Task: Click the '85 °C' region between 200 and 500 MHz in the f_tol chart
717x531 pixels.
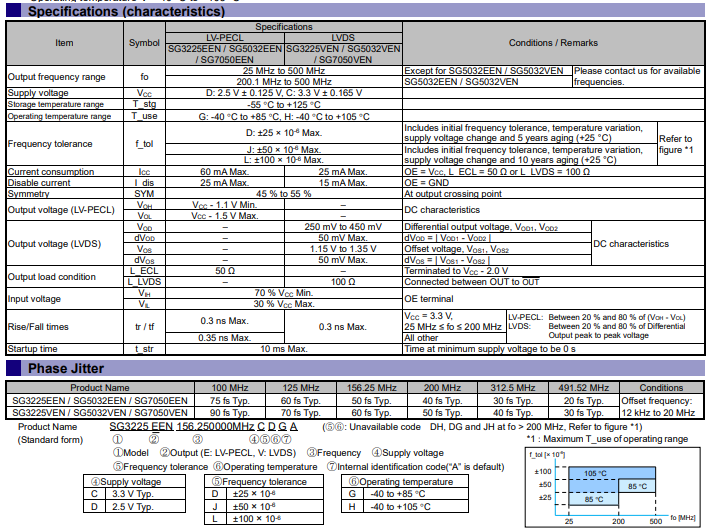Action: coord(637,486)
